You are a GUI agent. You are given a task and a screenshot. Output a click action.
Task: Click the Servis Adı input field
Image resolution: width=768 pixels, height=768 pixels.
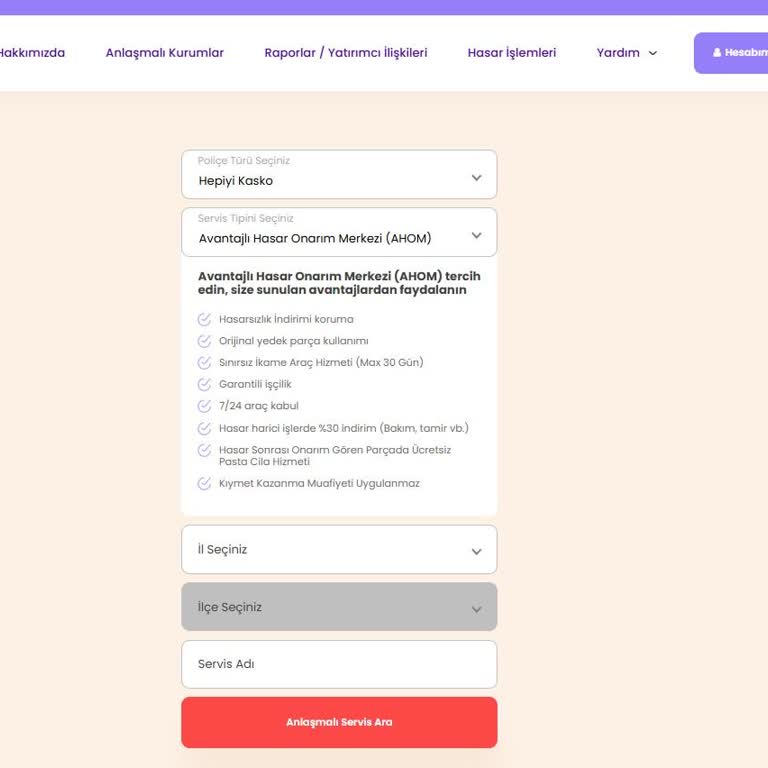[x=339, y=664]
